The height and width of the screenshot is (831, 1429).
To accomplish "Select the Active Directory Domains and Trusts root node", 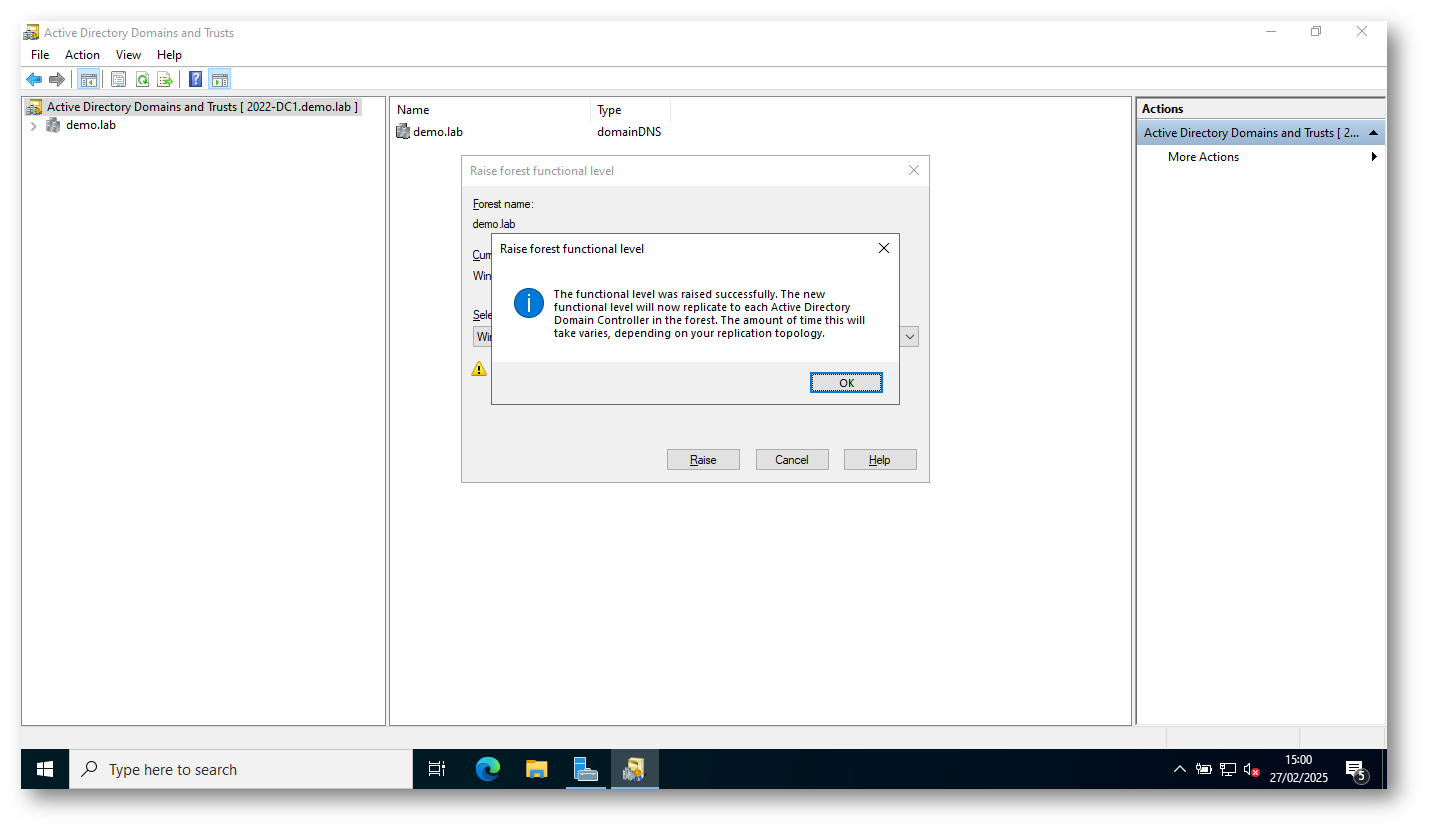I will [x=202, y=107].
